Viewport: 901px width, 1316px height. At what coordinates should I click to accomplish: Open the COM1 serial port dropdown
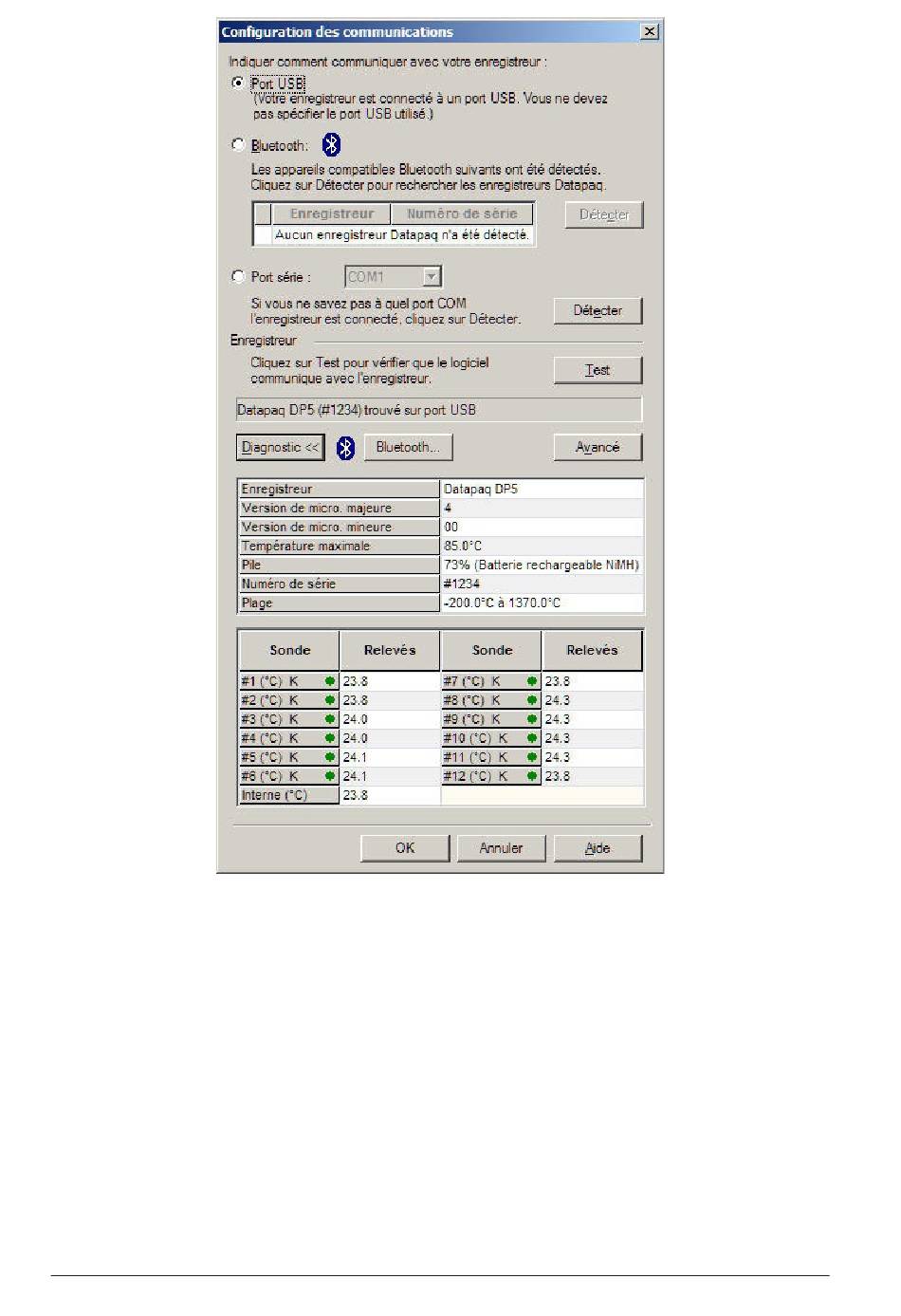click(x=432, y=276)
